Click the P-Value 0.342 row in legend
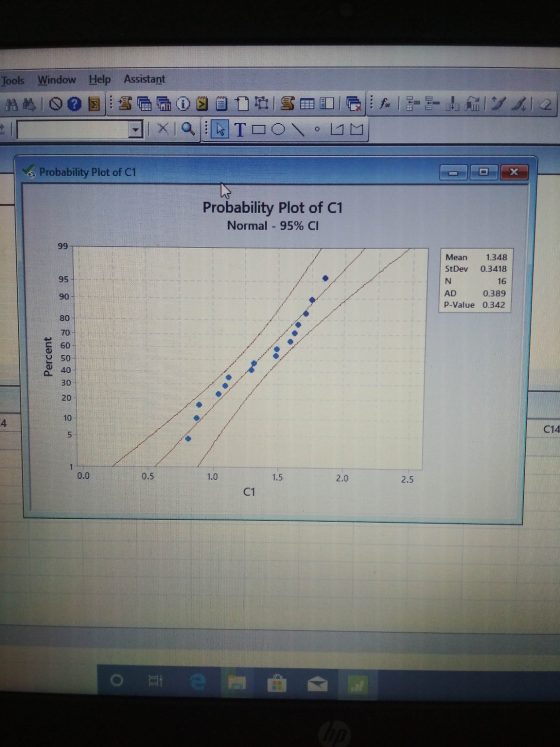The image size is (560, 747). pos(474,305)
